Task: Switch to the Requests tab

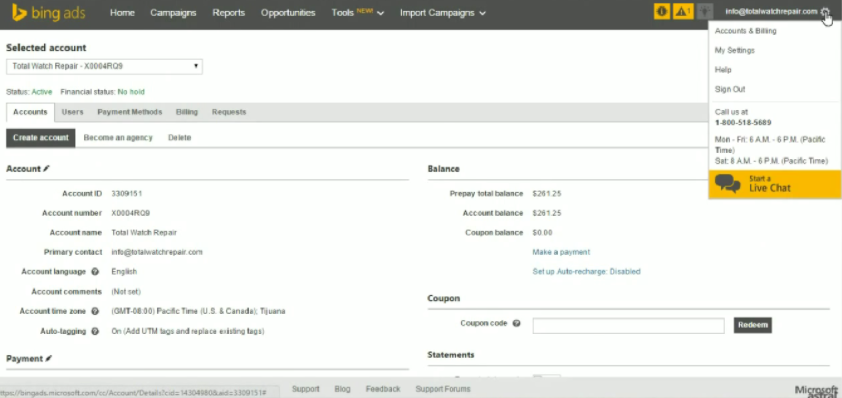Action: 229,112
